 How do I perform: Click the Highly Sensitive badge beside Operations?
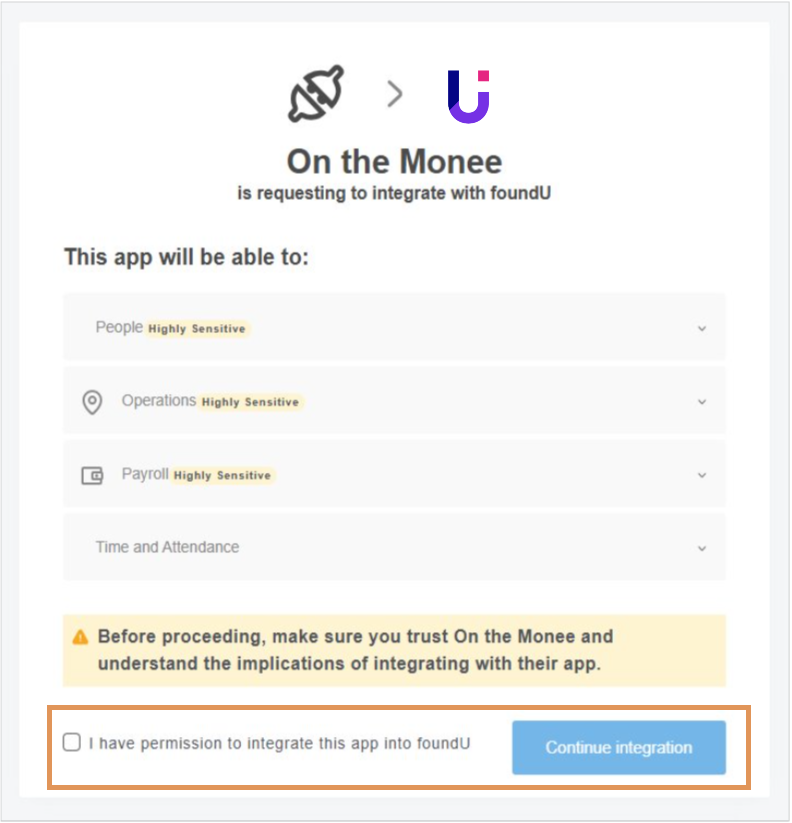point(250,402)
